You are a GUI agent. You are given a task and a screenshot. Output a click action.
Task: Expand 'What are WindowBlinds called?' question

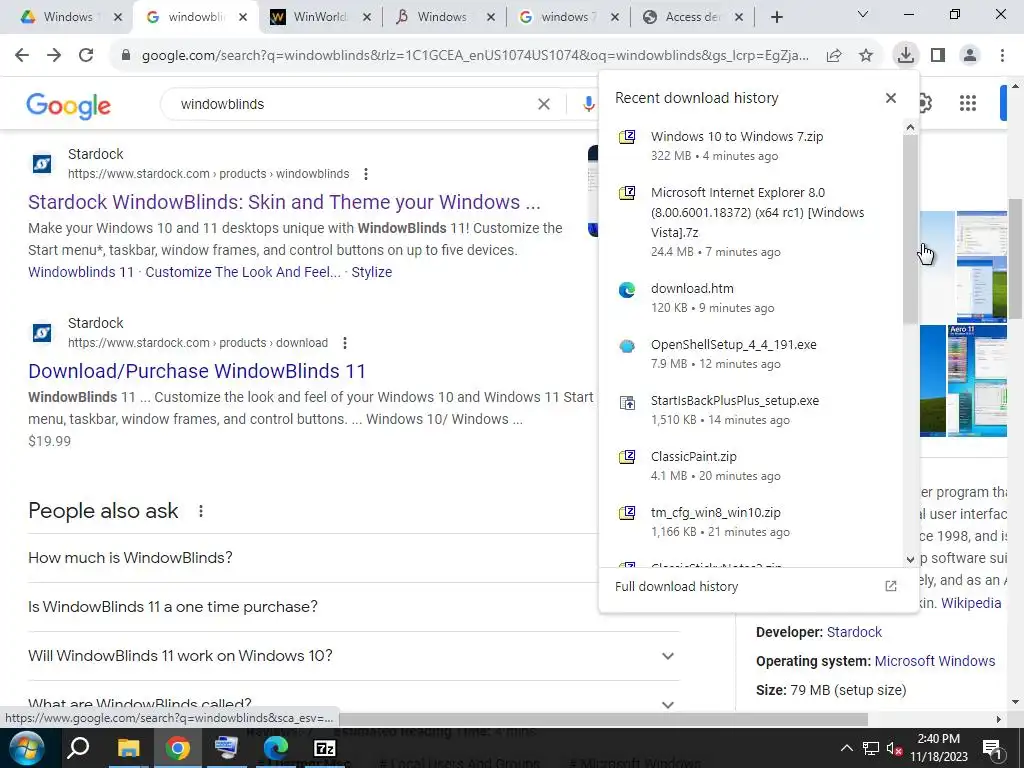[x=354, y=704]
